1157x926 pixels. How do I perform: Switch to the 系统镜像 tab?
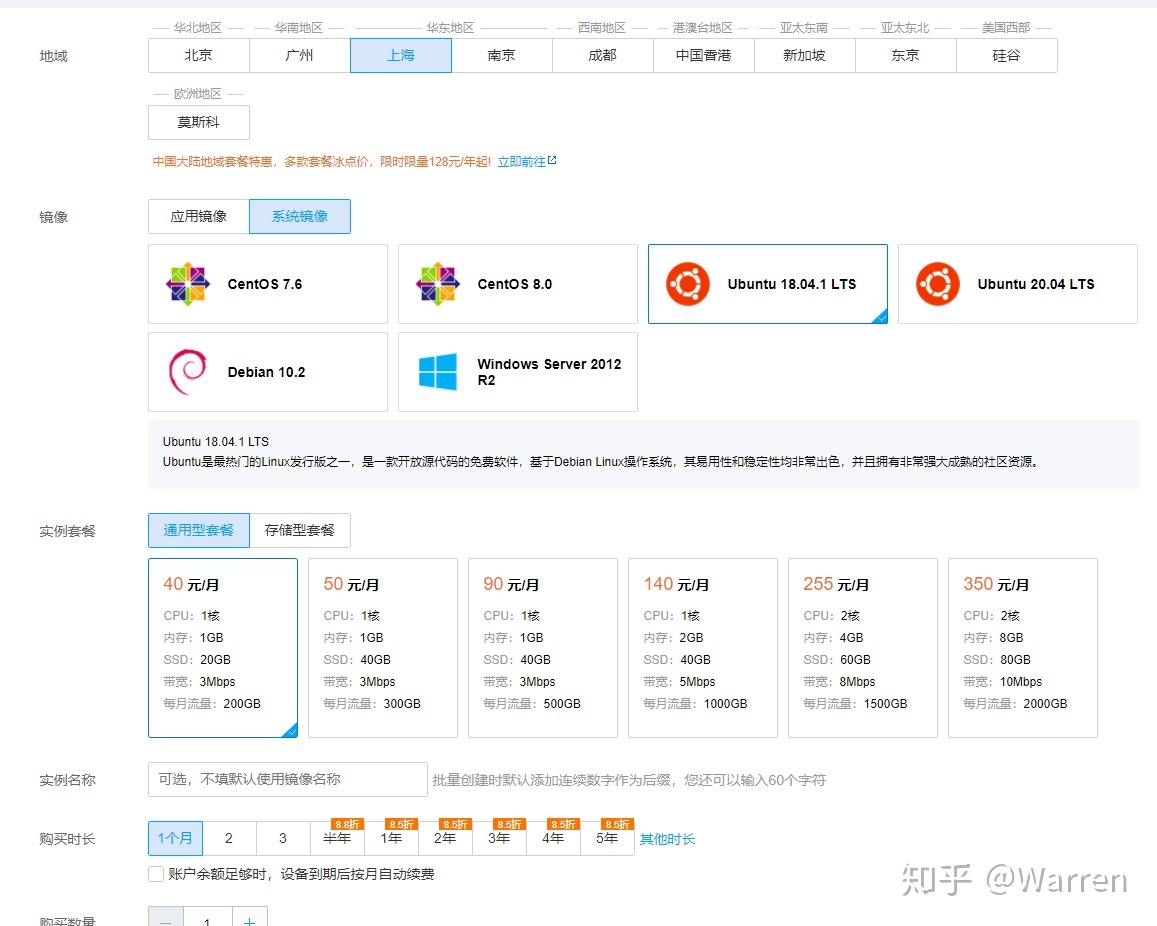click(300, 216)
